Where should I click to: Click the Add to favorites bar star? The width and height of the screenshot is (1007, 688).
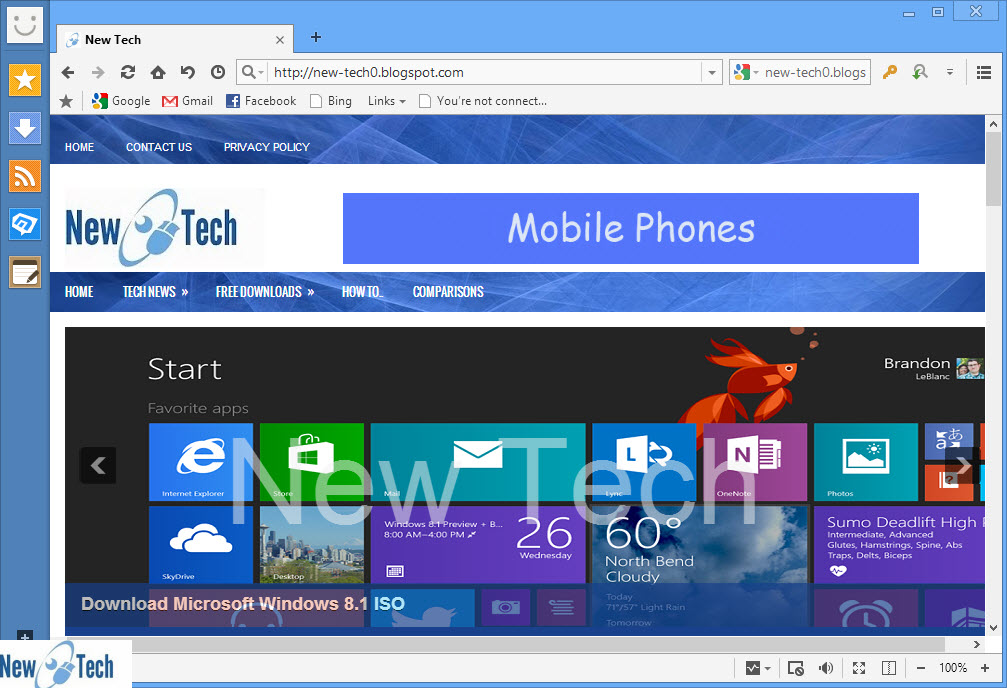pos(66,101)
